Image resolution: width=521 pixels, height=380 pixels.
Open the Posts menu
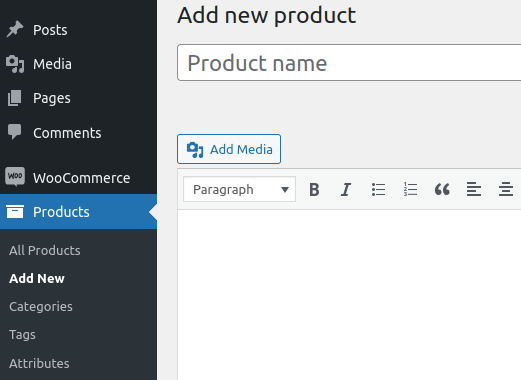(78, 30)
